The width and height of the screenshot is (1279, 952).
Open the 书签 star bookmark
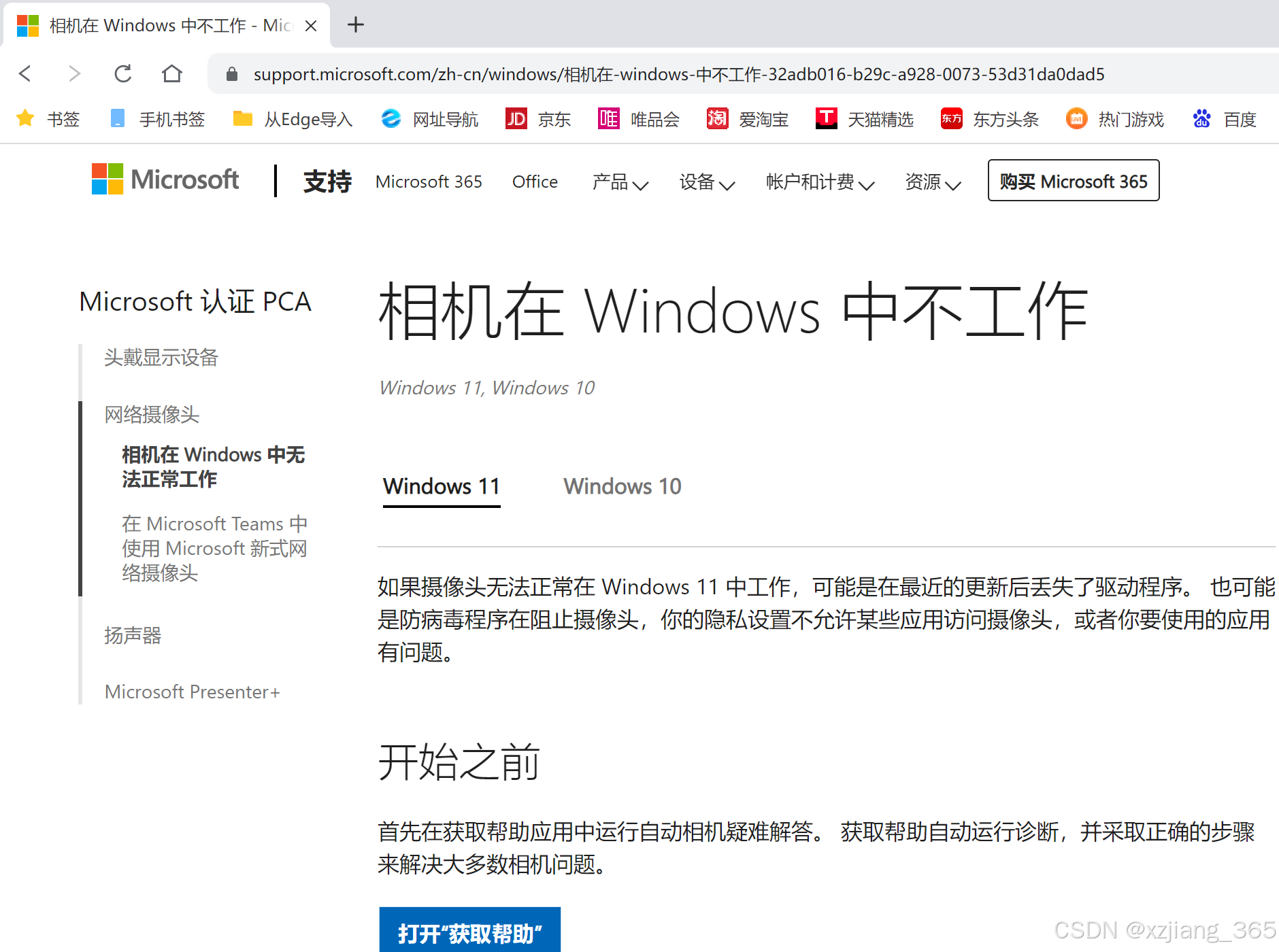[x=48, y=119]
